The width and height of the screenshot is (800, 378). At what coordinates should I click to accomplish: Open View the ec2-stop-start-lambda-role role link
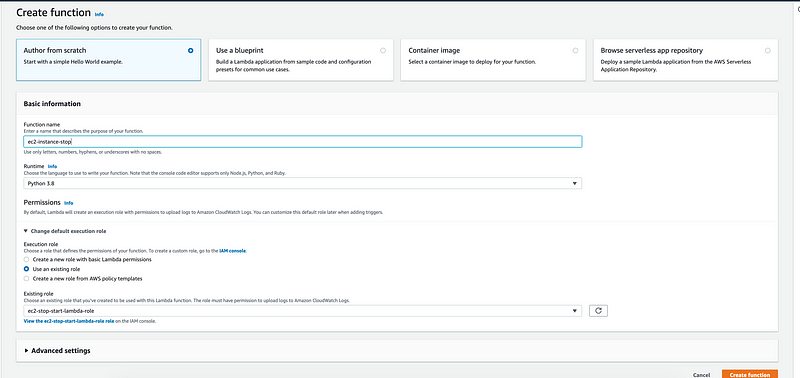point(69,321)
